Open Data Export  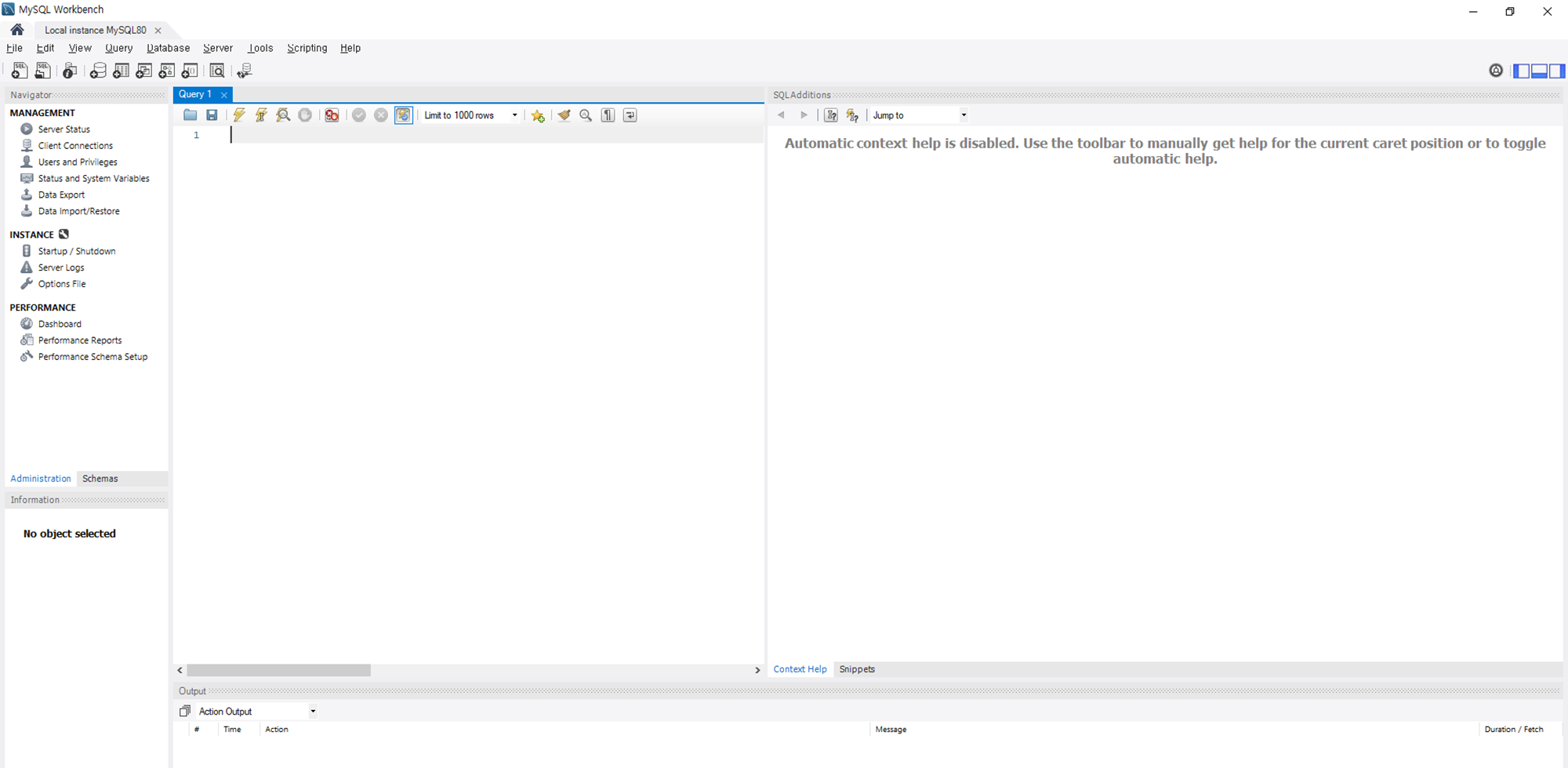pos(61,195)
